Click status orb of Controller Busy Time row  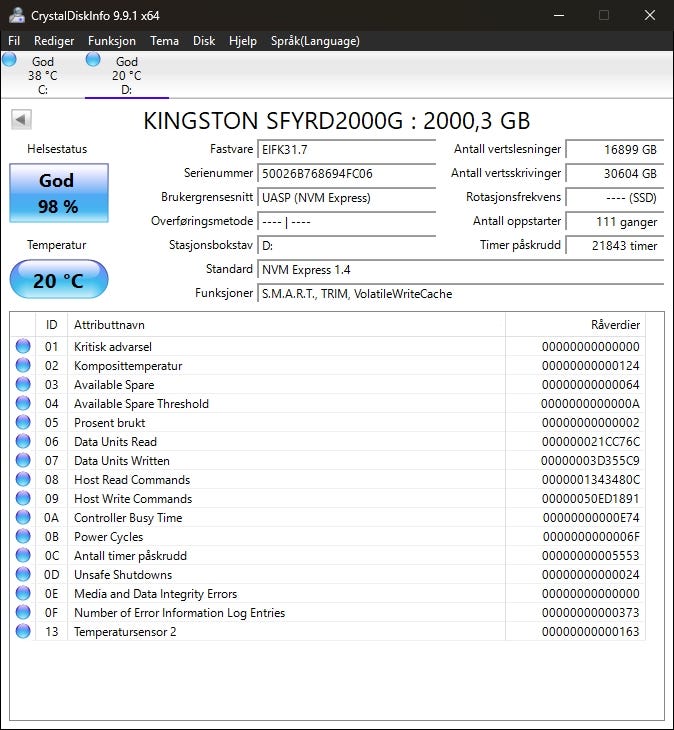pyautogui.click(x=23, y=517)
